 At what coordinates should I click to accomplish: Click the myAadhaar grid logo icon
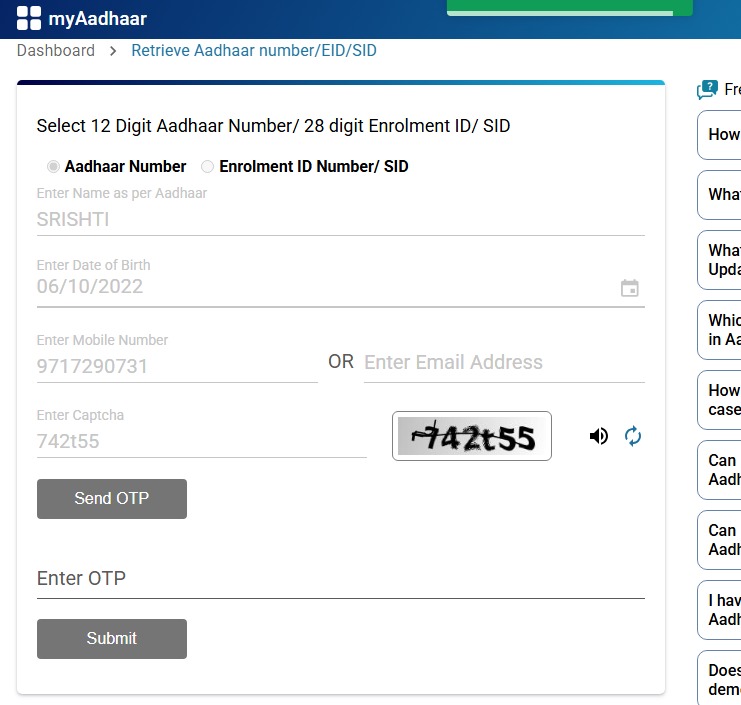[30, 18]
